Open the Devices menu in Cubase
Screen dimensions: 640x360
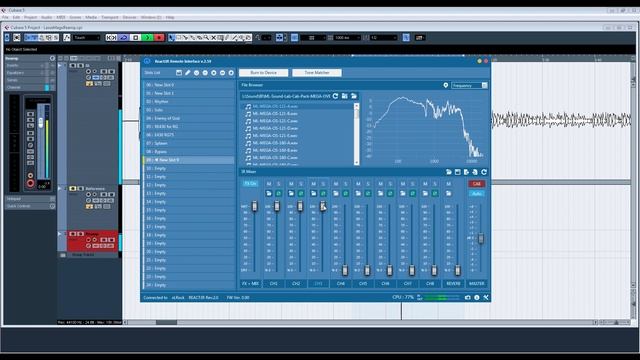[130, 18]
